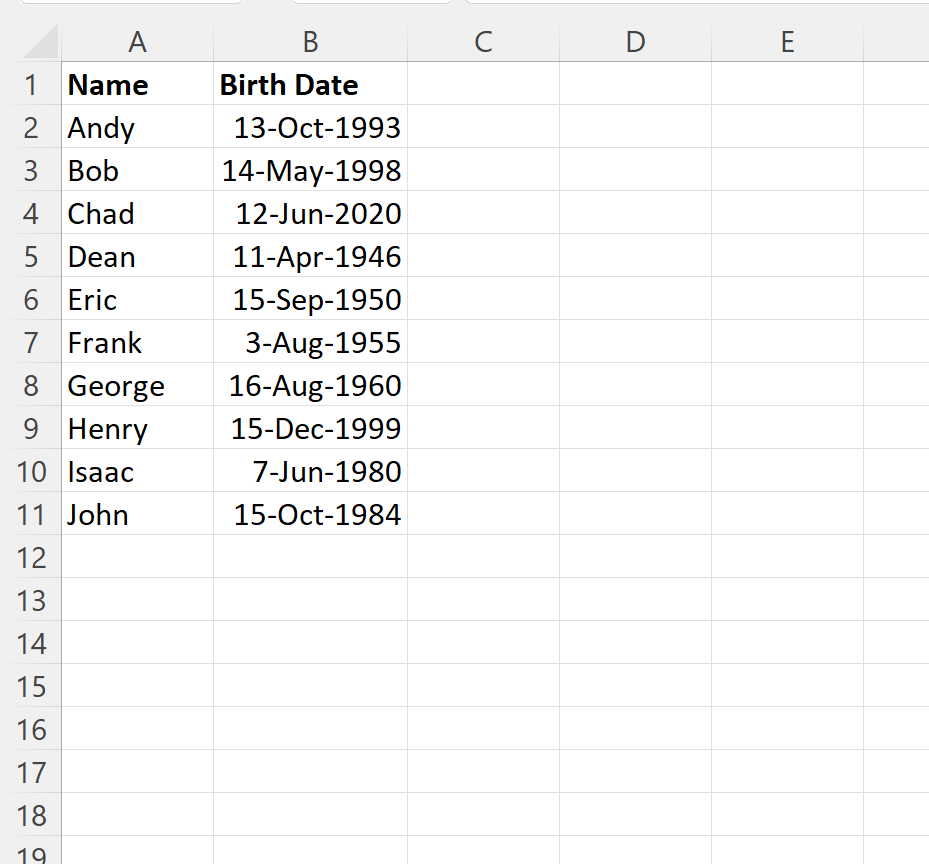Select Chad's birth date cell

pyautogui.click(x=310, y=214)
